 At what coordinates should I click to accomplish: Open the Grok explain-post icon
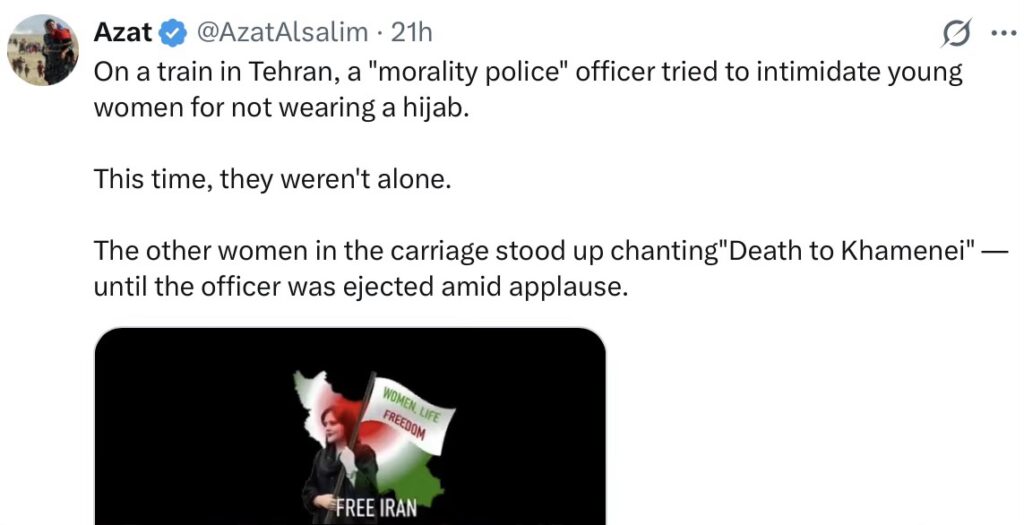pos(957,33)
